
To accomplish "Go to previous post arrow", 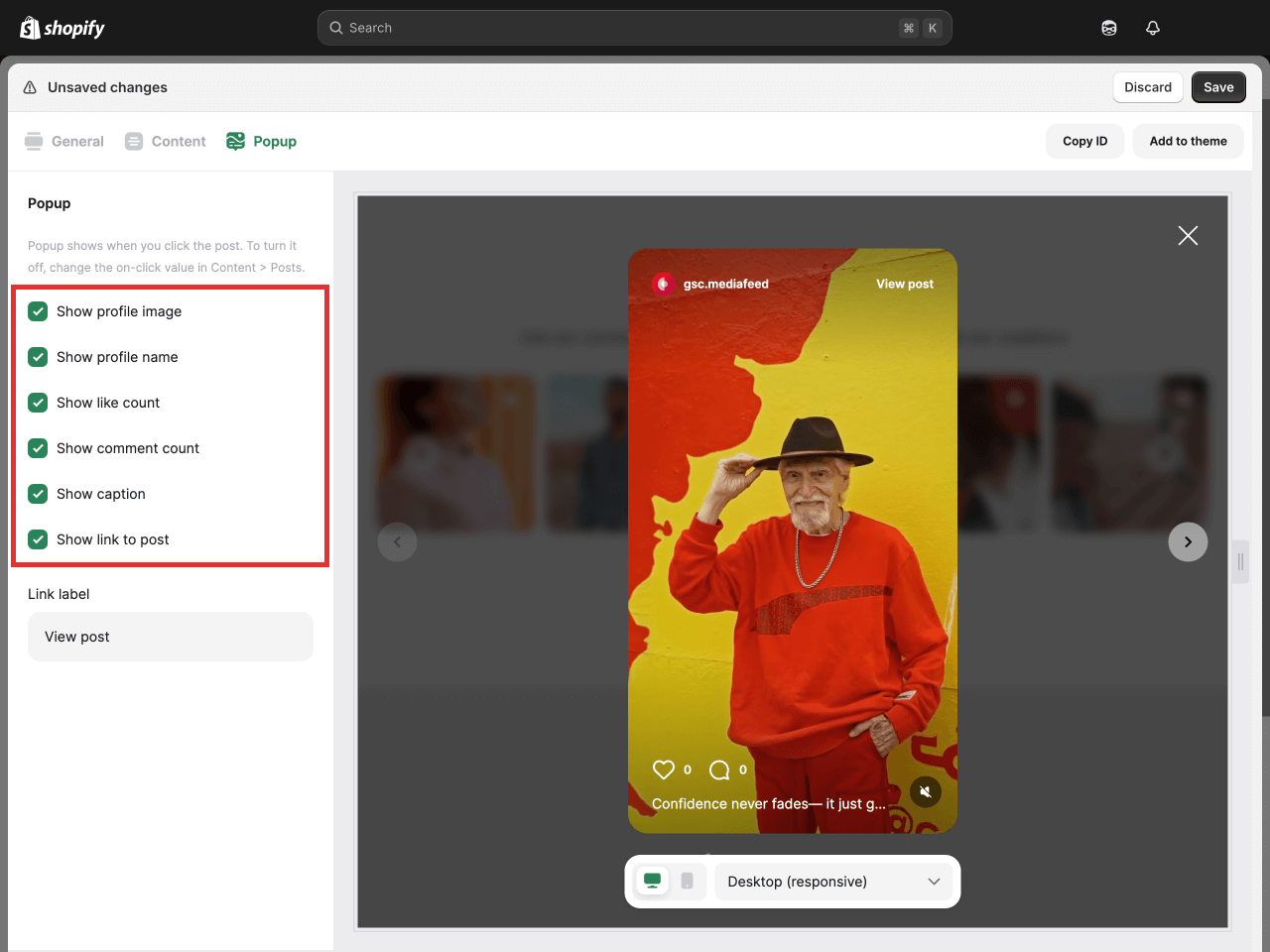I will coord(397,541).
